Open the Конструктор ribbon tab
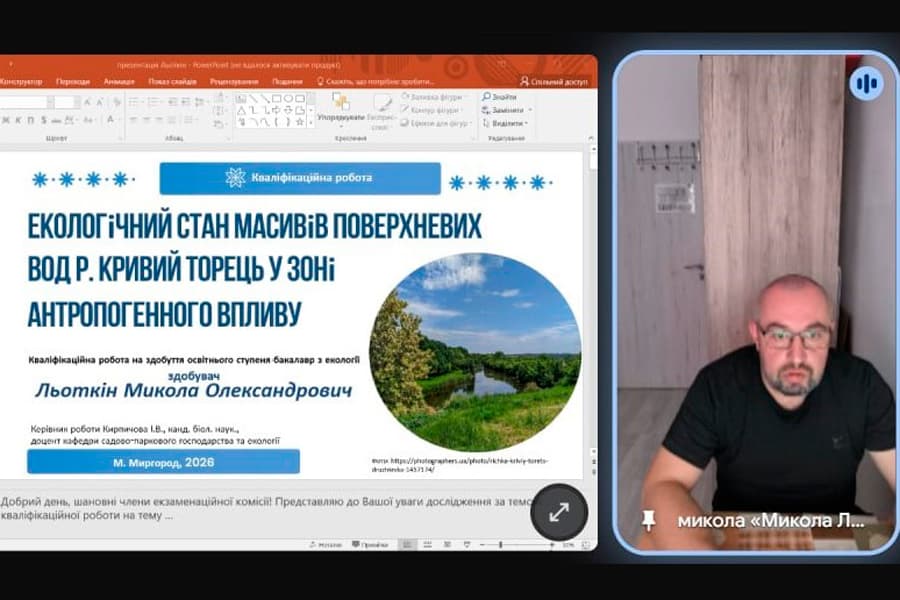This screenshot has width=900, height=600. click(21, 82)
